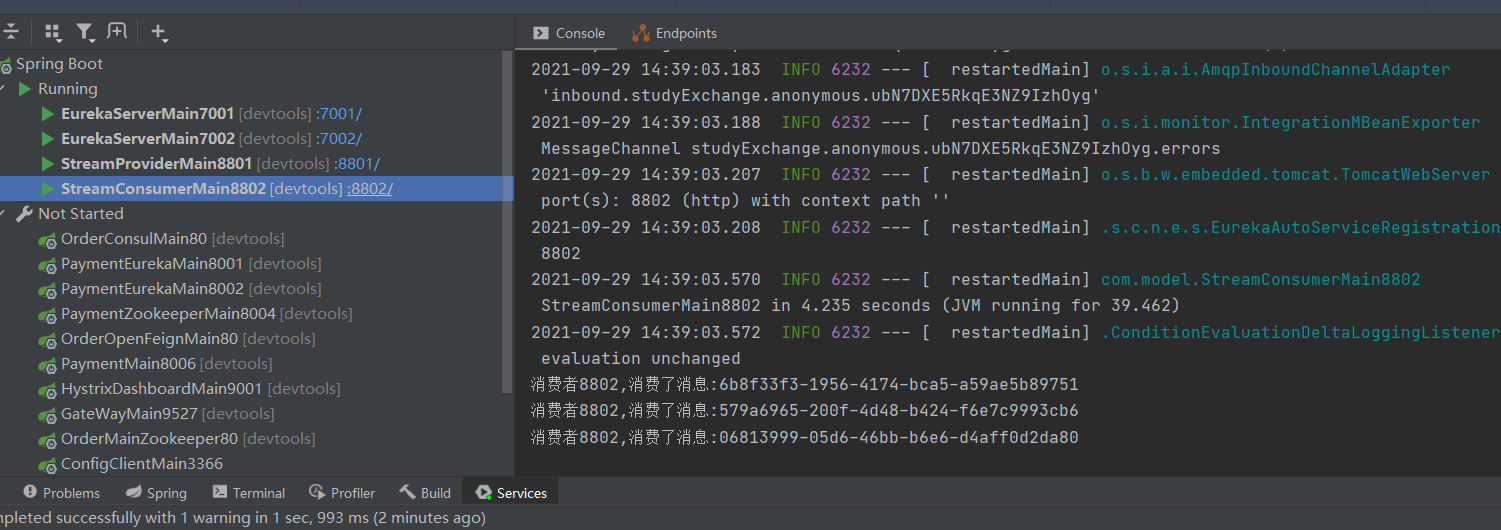Click the run icon of StreamConsumerMain8802

[48, 189]
